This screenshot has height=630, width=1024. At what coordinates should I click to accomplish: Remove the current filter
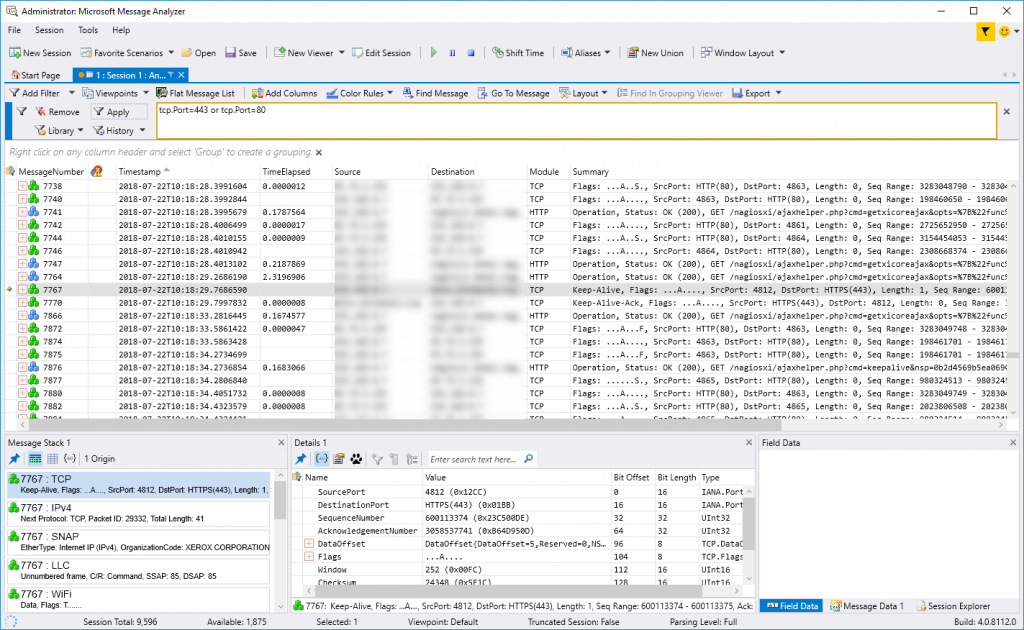coord(57,112)
